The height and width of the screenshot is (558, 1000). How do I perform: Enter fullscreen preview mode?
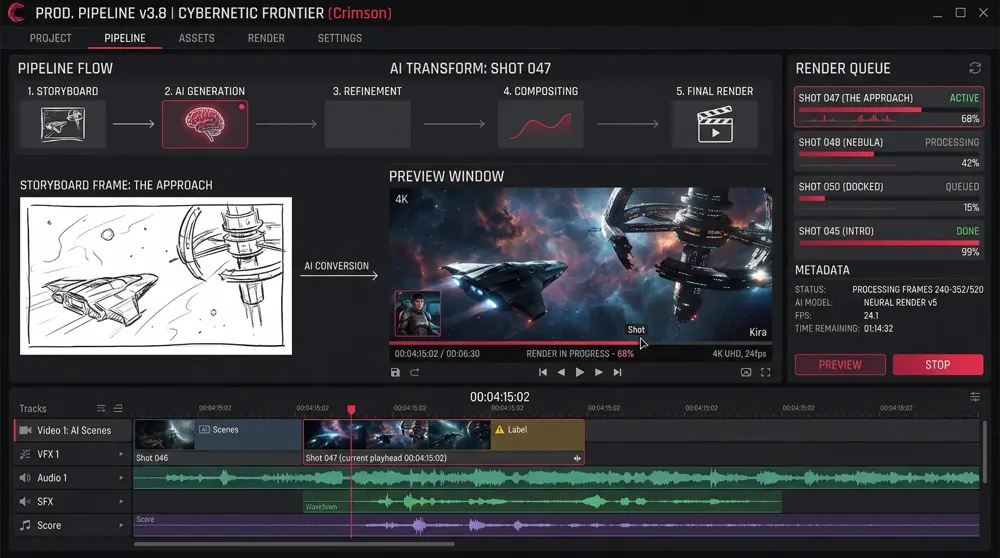pyautogui.click(x=765, y=372)
